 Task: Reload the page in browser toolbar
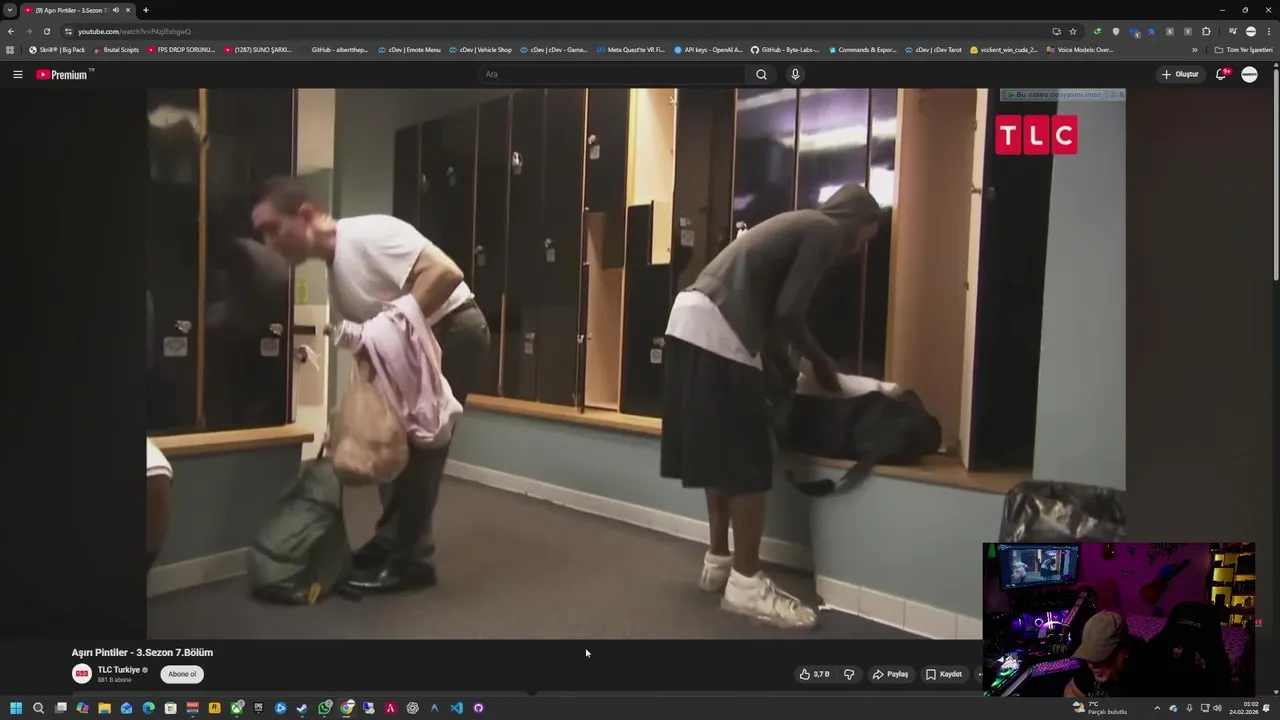(46, 31)
